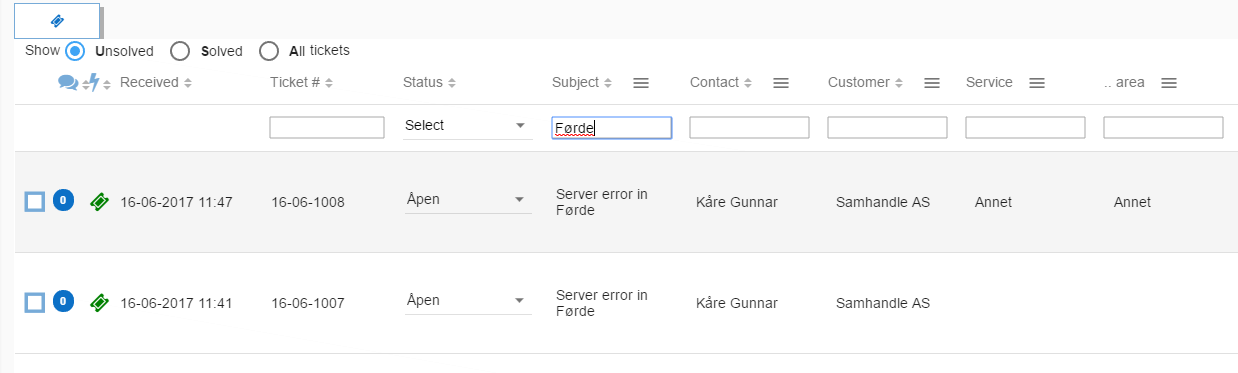Focus the Ticket # filter field

coord(327,127)
